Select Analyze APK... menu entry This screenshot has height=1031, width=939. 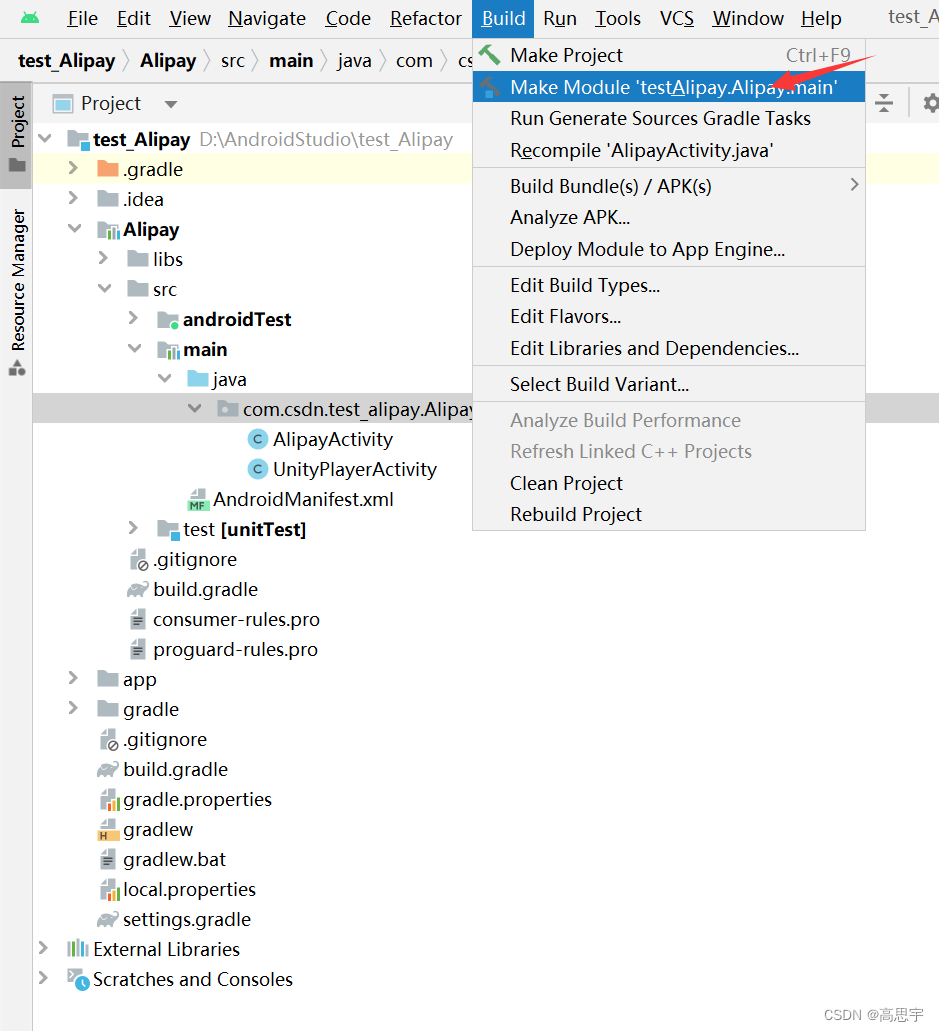click(669, 217)
